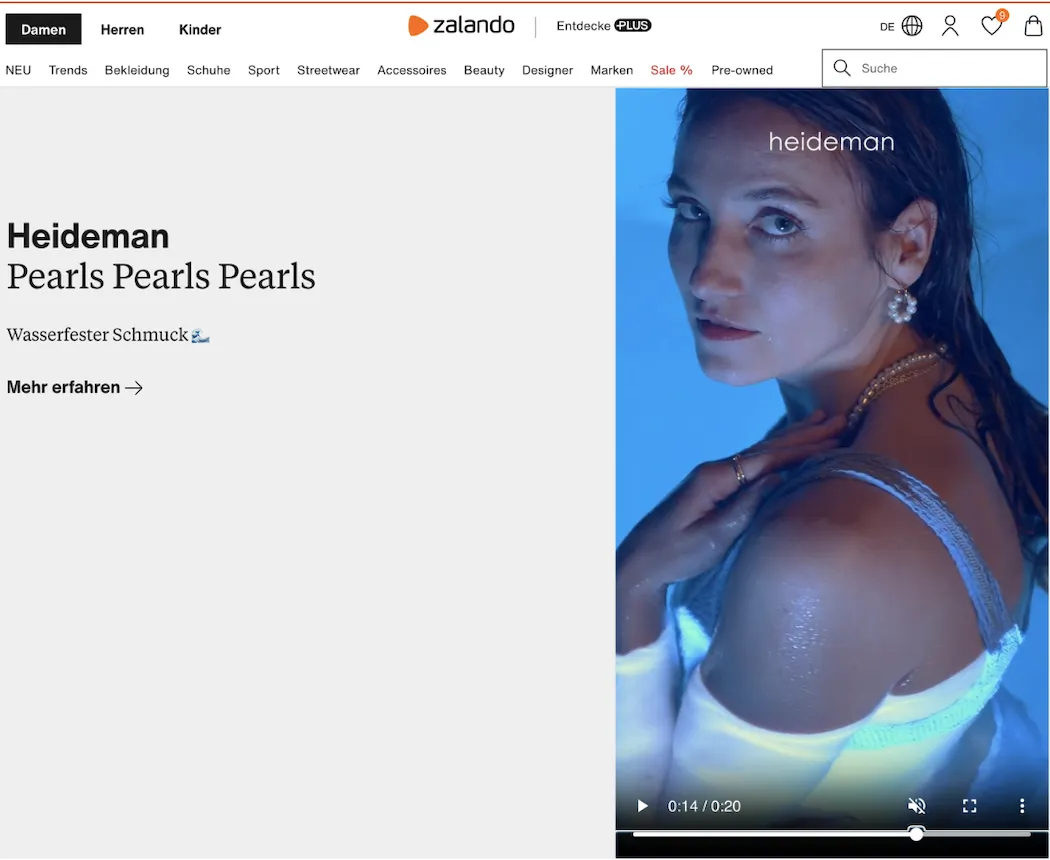
Task: Click Mehr erfahren link
Action: [x=75, y=387]
